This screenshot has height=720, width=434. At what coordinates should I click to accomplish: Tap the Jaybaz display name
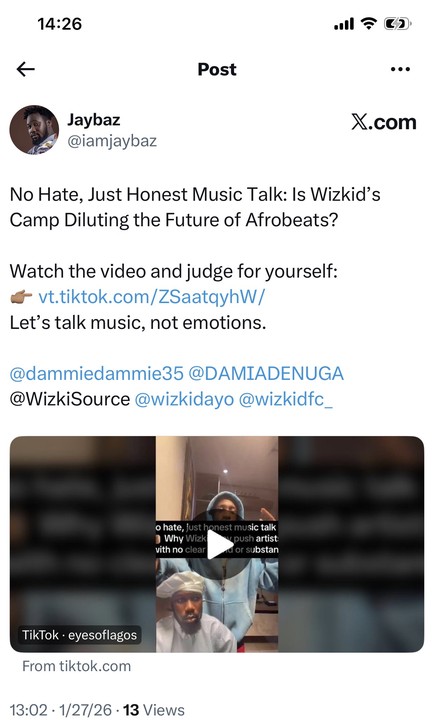(94, 119)
